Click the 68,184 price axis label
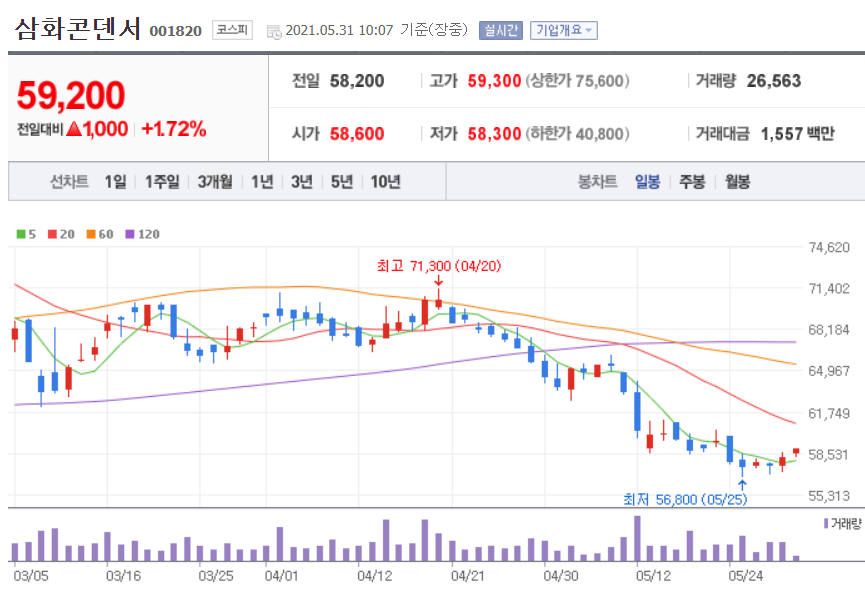 (829, 330)
